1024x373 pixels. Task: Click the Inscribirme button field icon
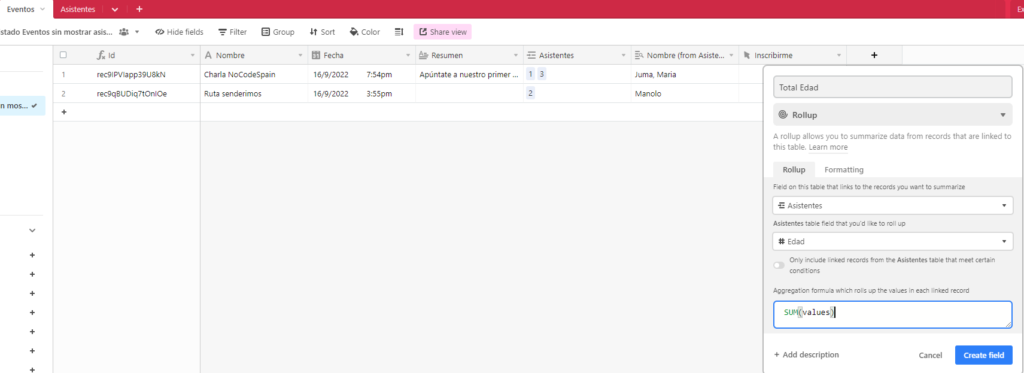coord(747,56)
